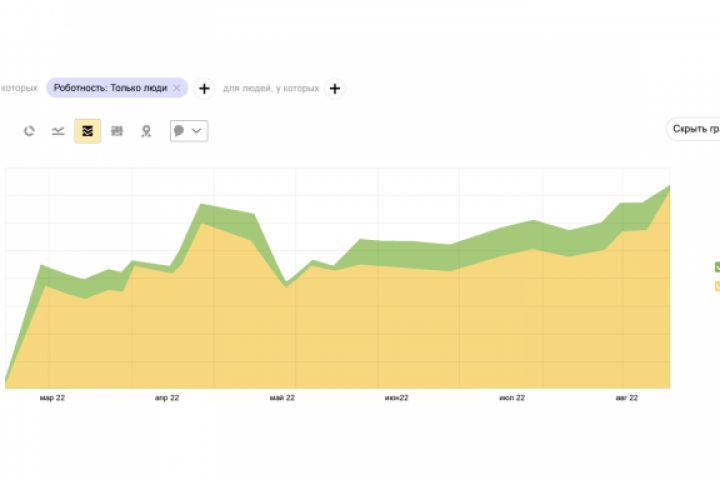Click the 'апр 22' axis label
720x480 pixels.
pyautogui.click(x=167, y=398)
